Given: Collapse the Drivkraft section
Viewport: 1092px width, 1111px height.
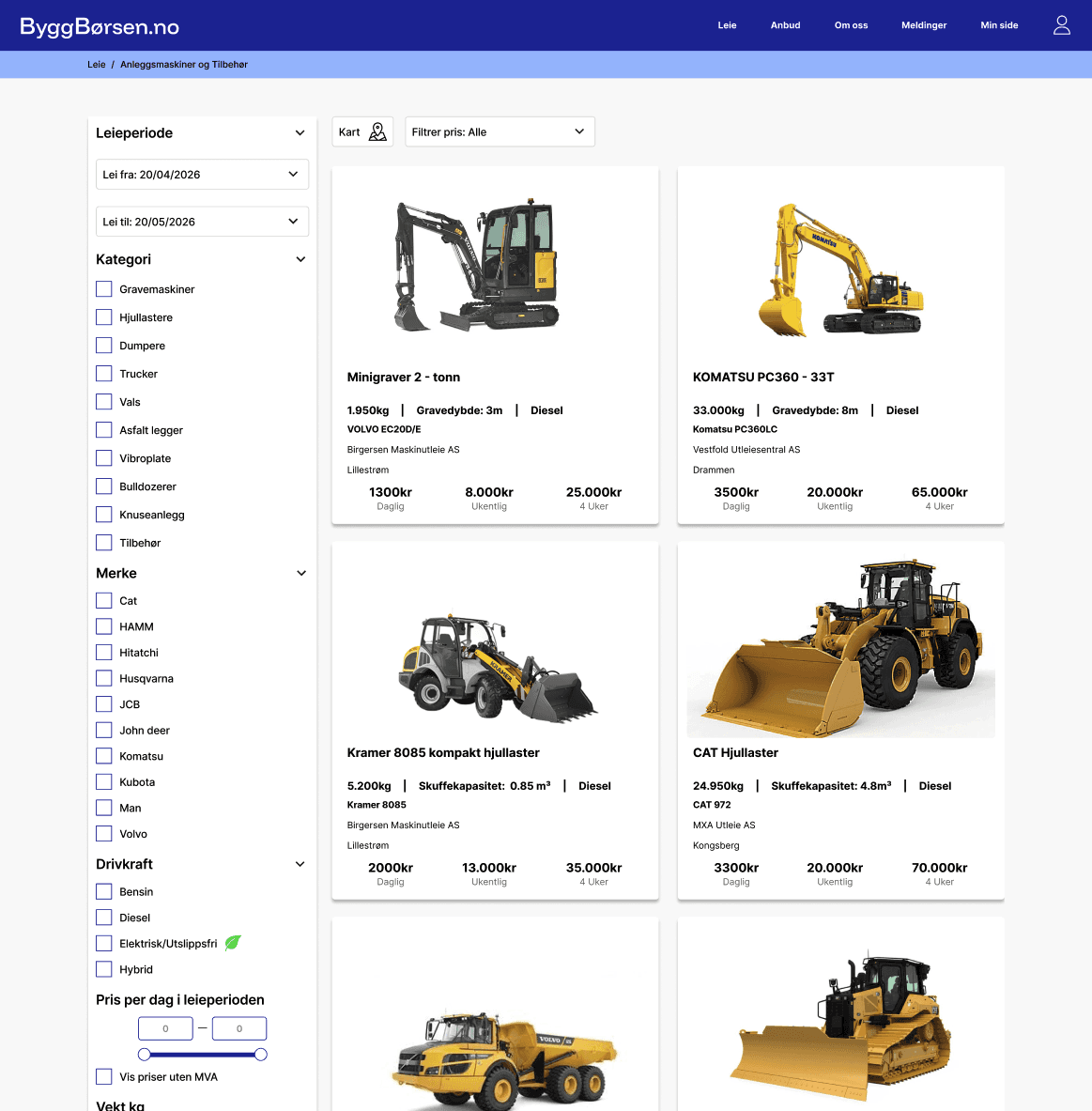Looking at the screenshot, I should coord(300,864).
